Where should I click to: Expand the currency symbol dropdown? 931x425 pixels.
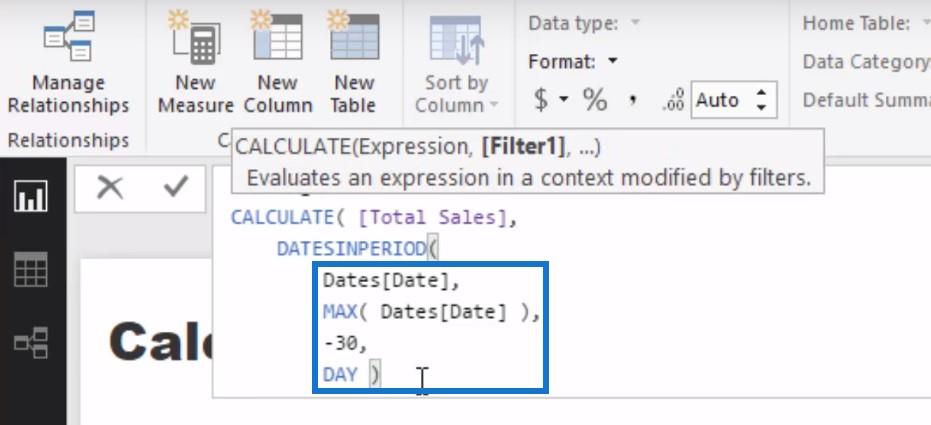563,100
